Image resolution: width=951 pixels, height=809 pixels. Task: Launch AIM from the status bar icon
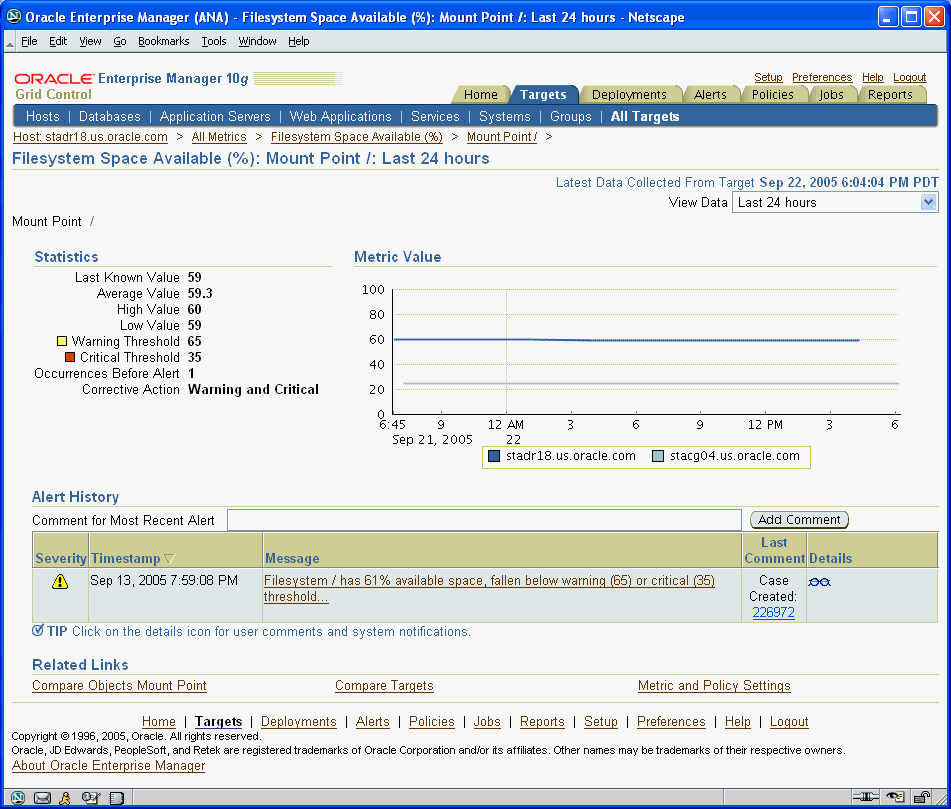pyautogui.click(x=66, y=797)
